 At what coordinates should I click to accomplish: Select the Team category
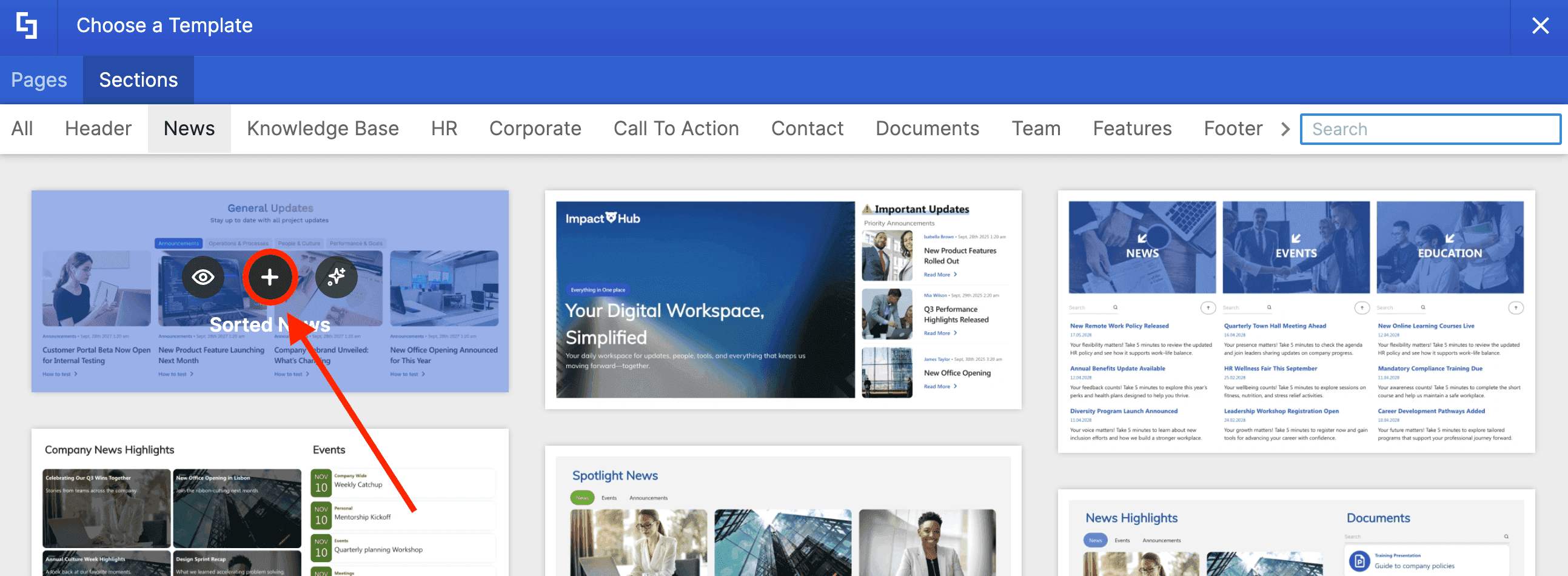[1036, 129]
